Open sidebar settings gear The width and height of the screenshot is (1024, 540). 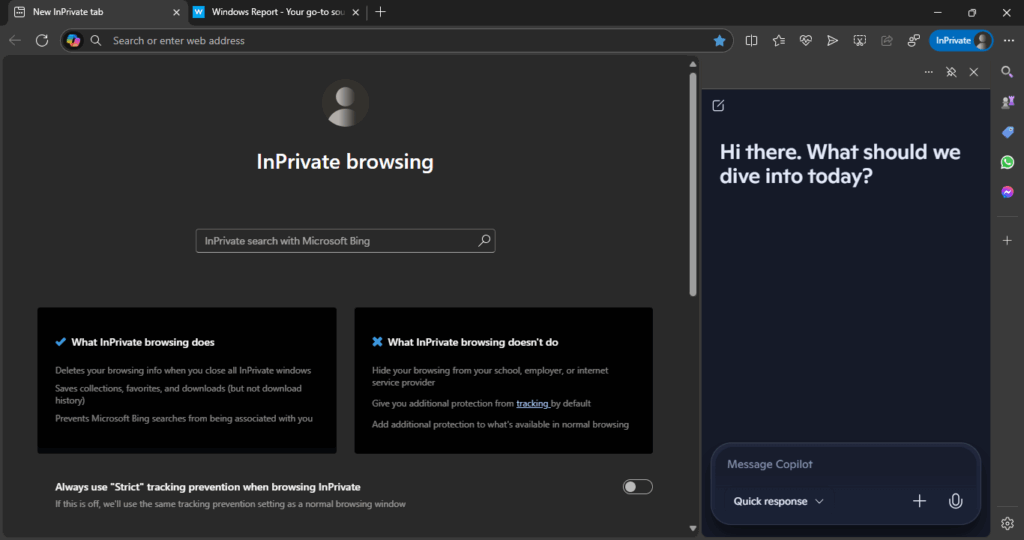tap(1007, 523)
